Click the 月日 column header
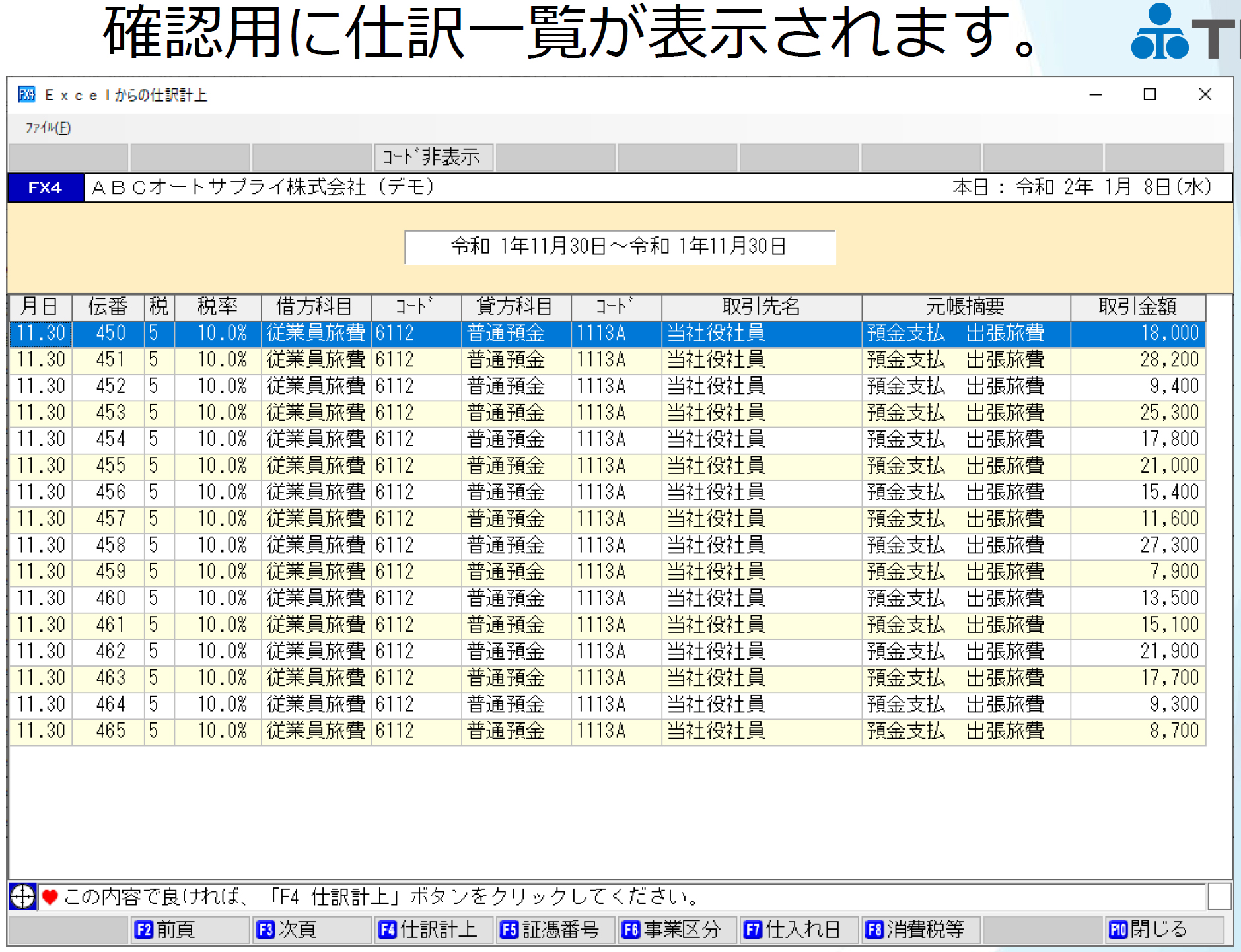The image size is (1241, 952). point(40,306)
